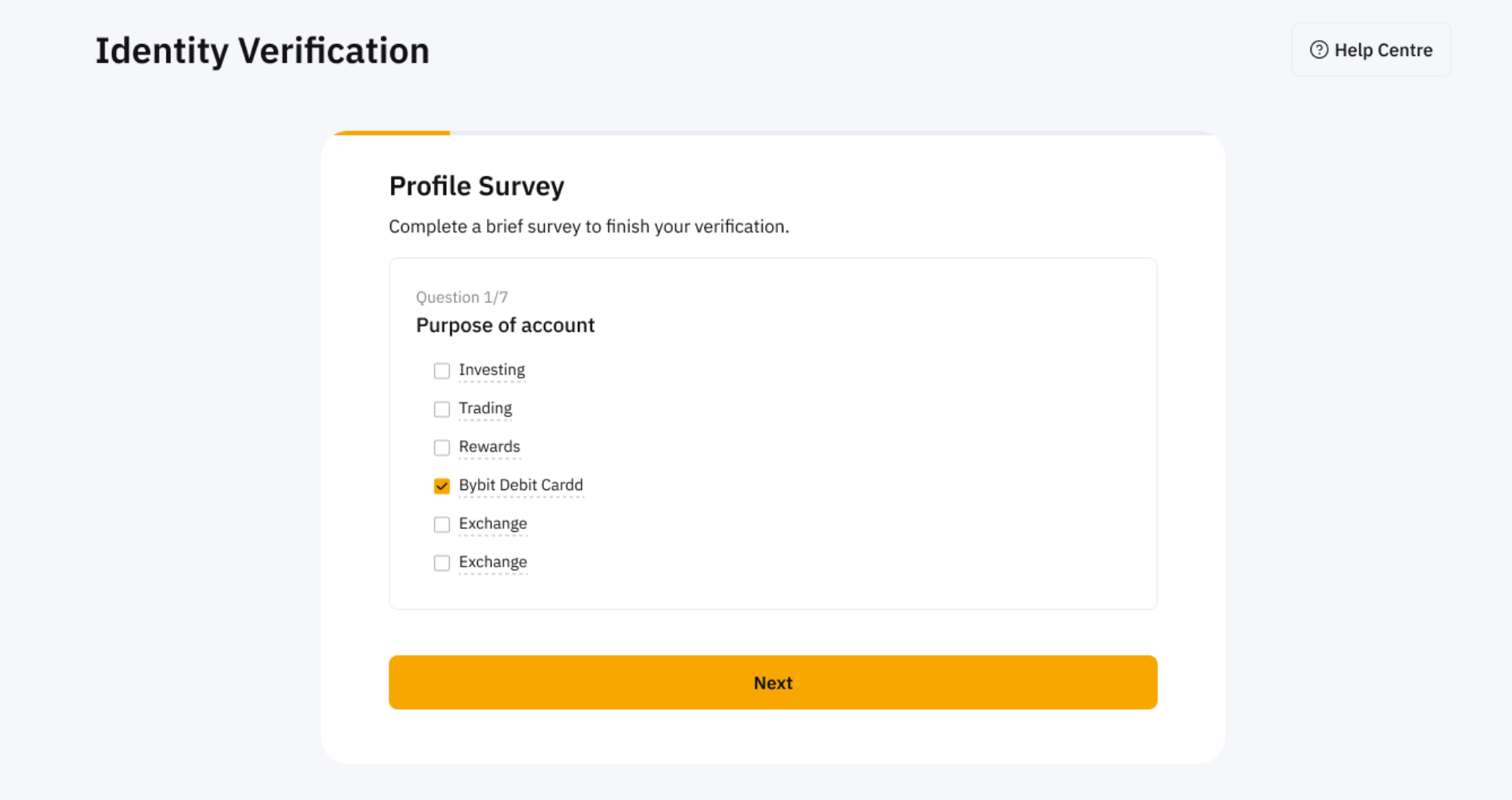Select the Trading checkbox
The width and height of the screenshot is (1512, 800).
click(x=442, y=409)
